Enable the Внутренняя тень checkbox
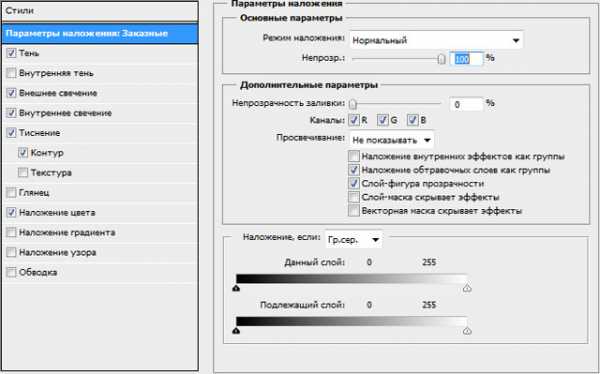The image size is (600, 374). point(11,73)
